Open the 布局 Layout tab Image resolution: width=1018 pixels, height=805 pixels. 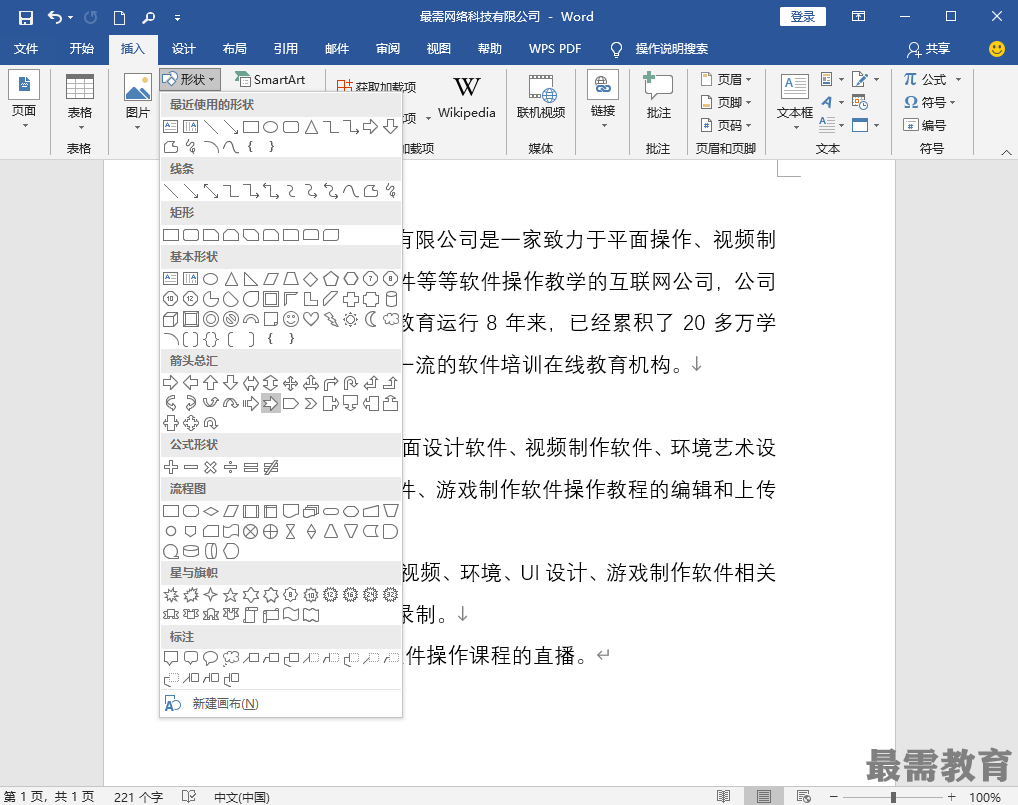(234, 49)
